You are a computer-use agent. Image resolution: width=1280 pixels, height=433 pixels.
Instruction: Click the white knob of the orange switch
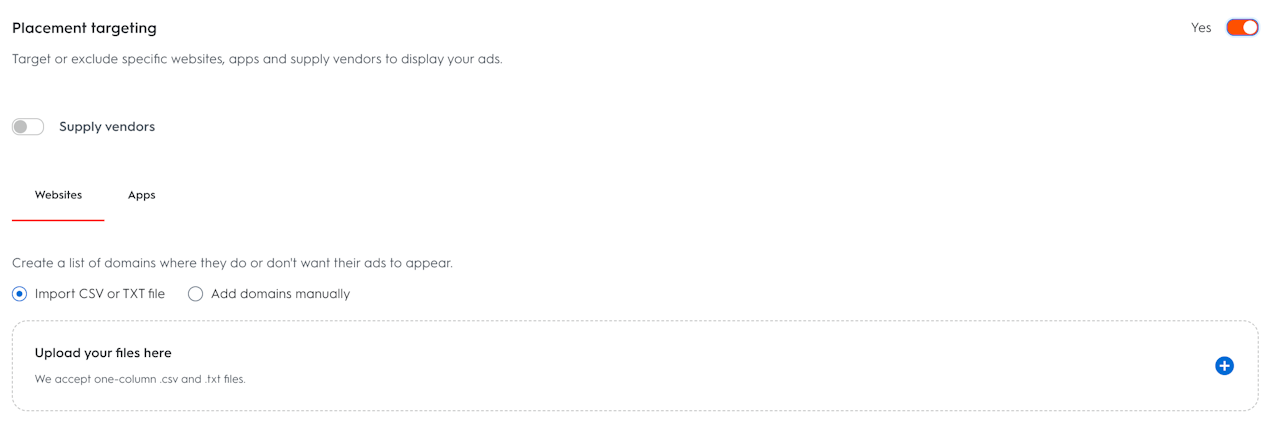(x=1250, y=28)
